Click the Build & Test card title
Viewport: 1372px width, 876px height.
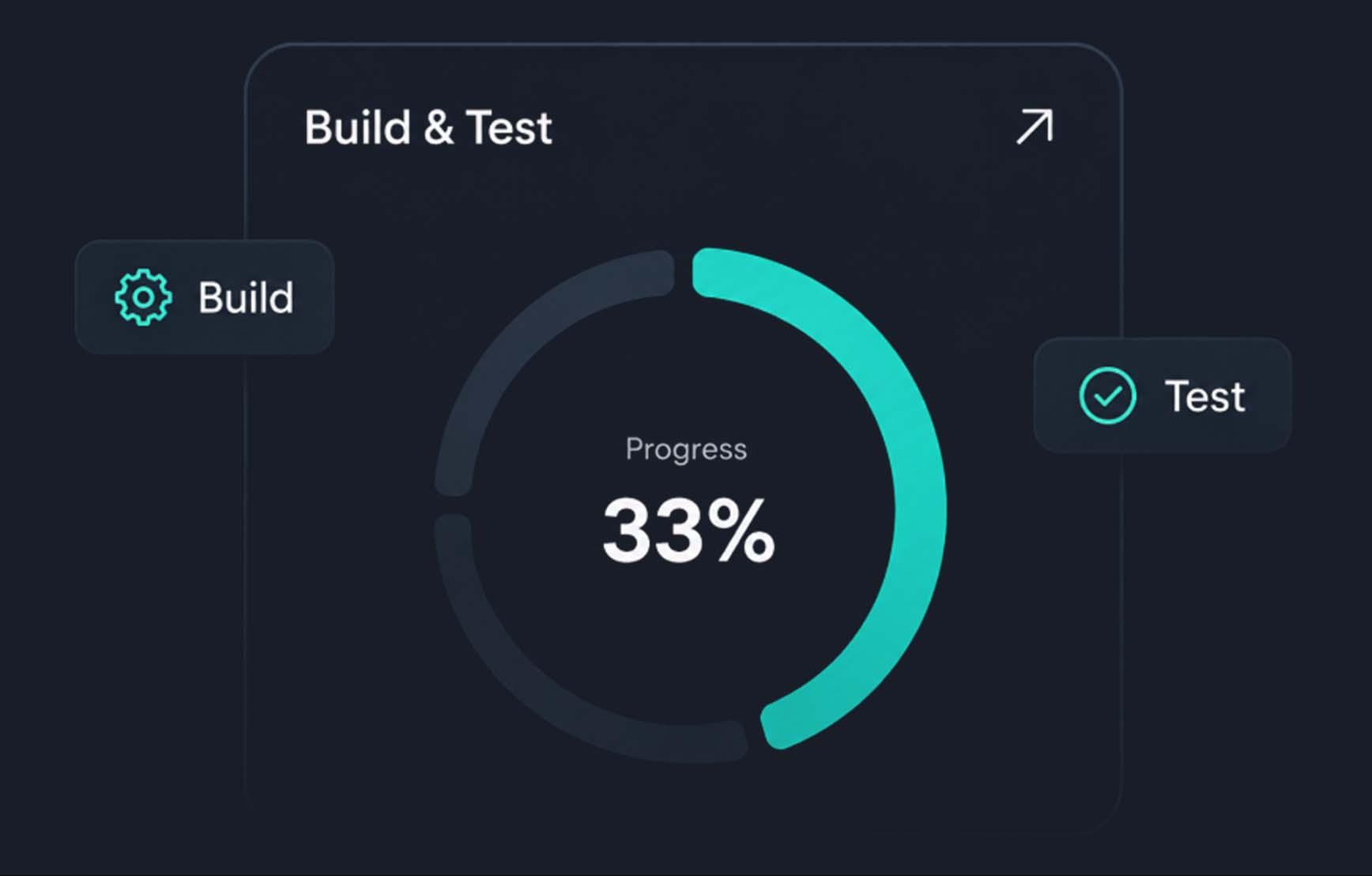tap(428, 127)
